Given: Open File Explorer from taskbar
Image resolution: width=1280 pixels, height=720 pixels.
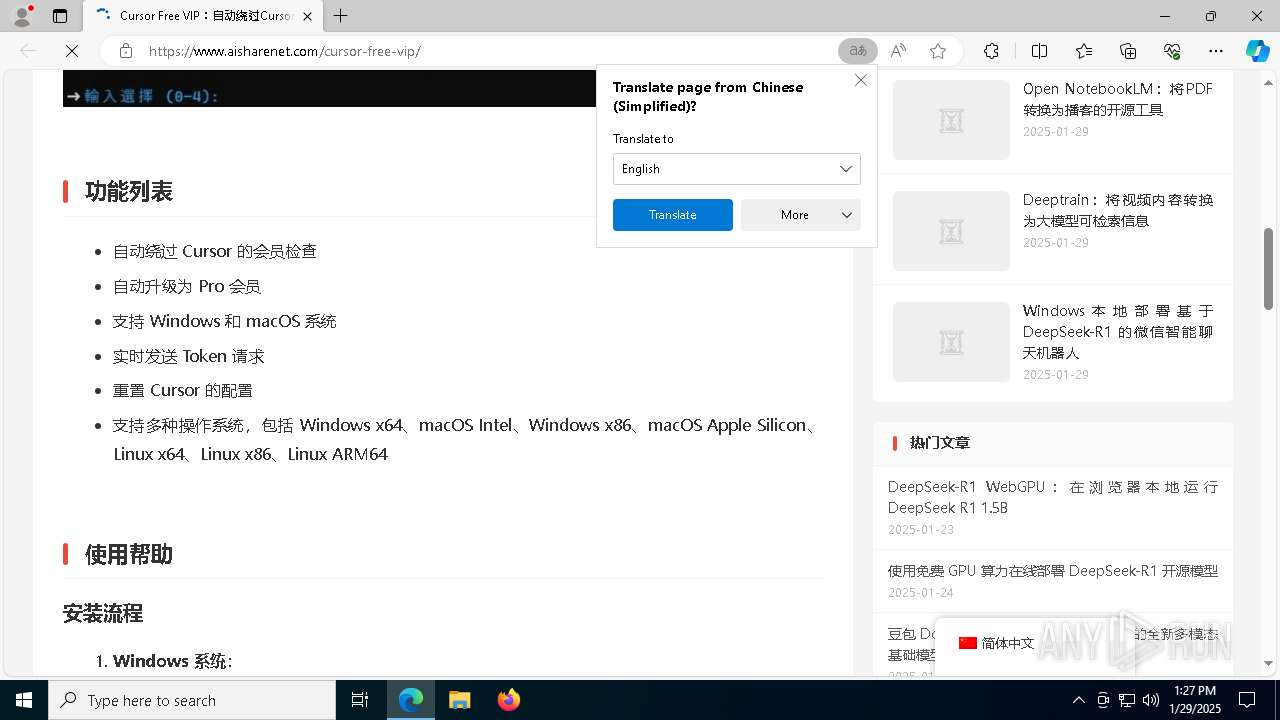Looking at the screenshot, I should (459, 700).
